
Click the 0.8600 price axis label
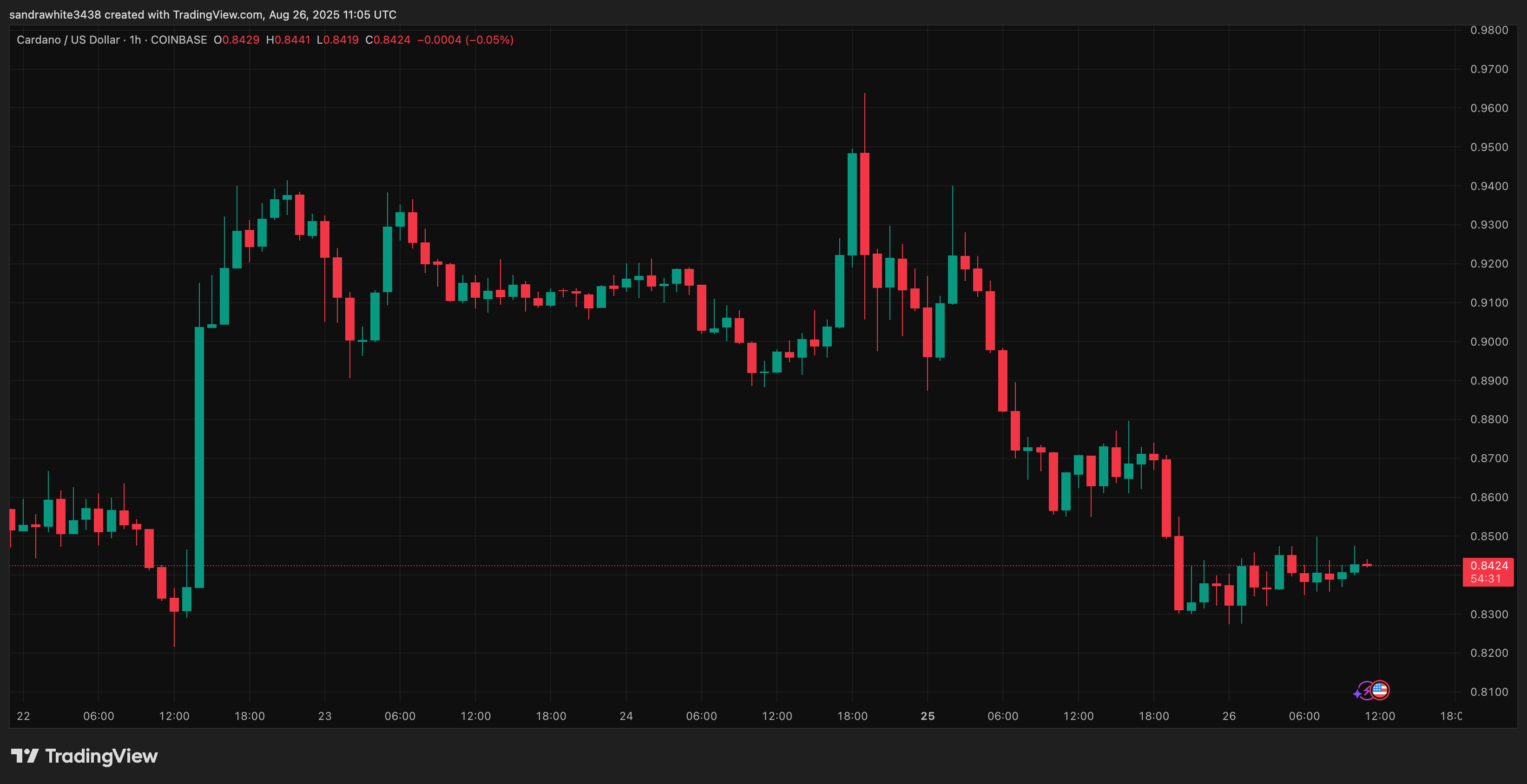click(1489, 497)
